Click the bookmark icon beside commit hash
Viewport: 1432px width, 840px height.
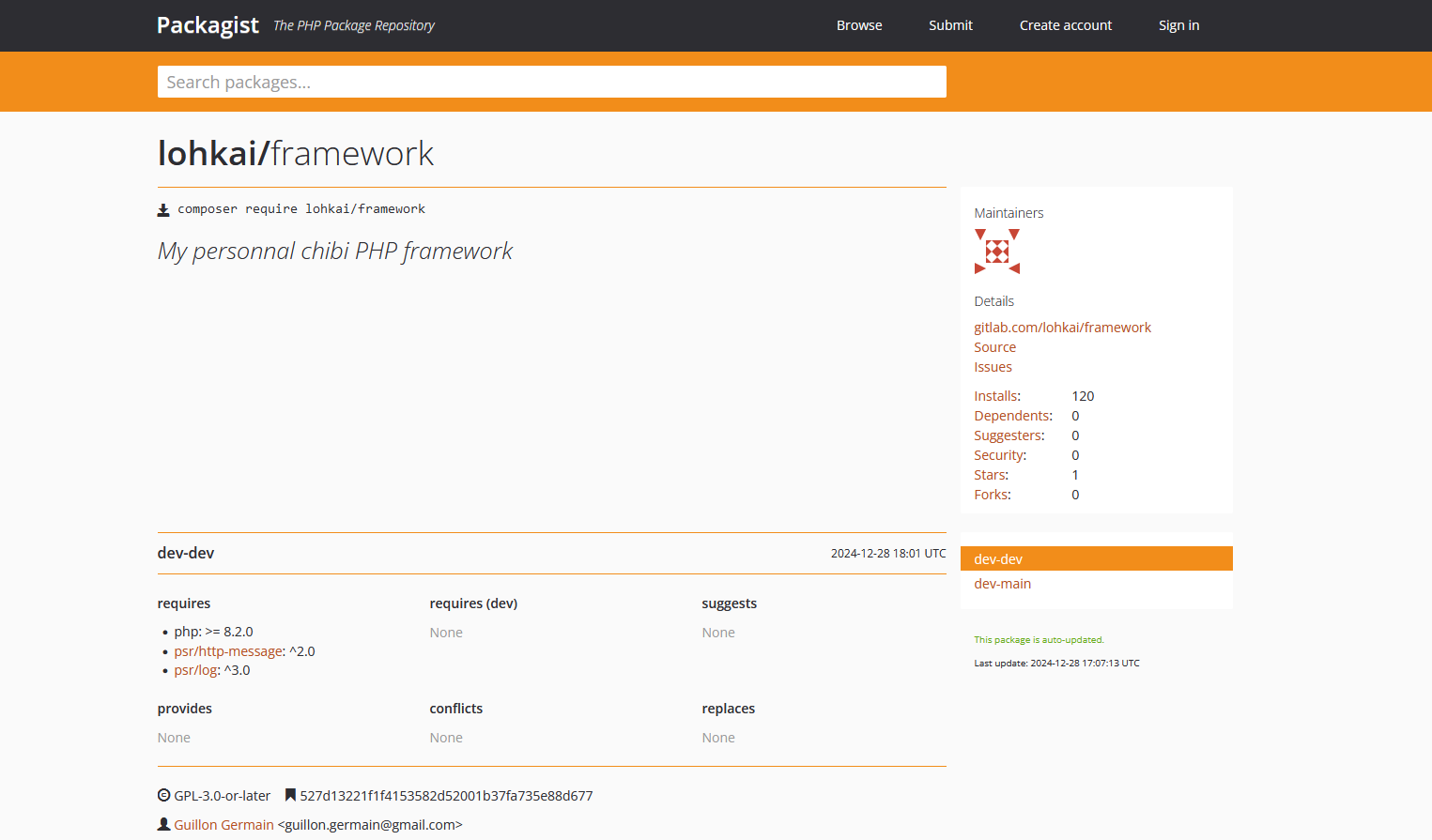(290, 795)
